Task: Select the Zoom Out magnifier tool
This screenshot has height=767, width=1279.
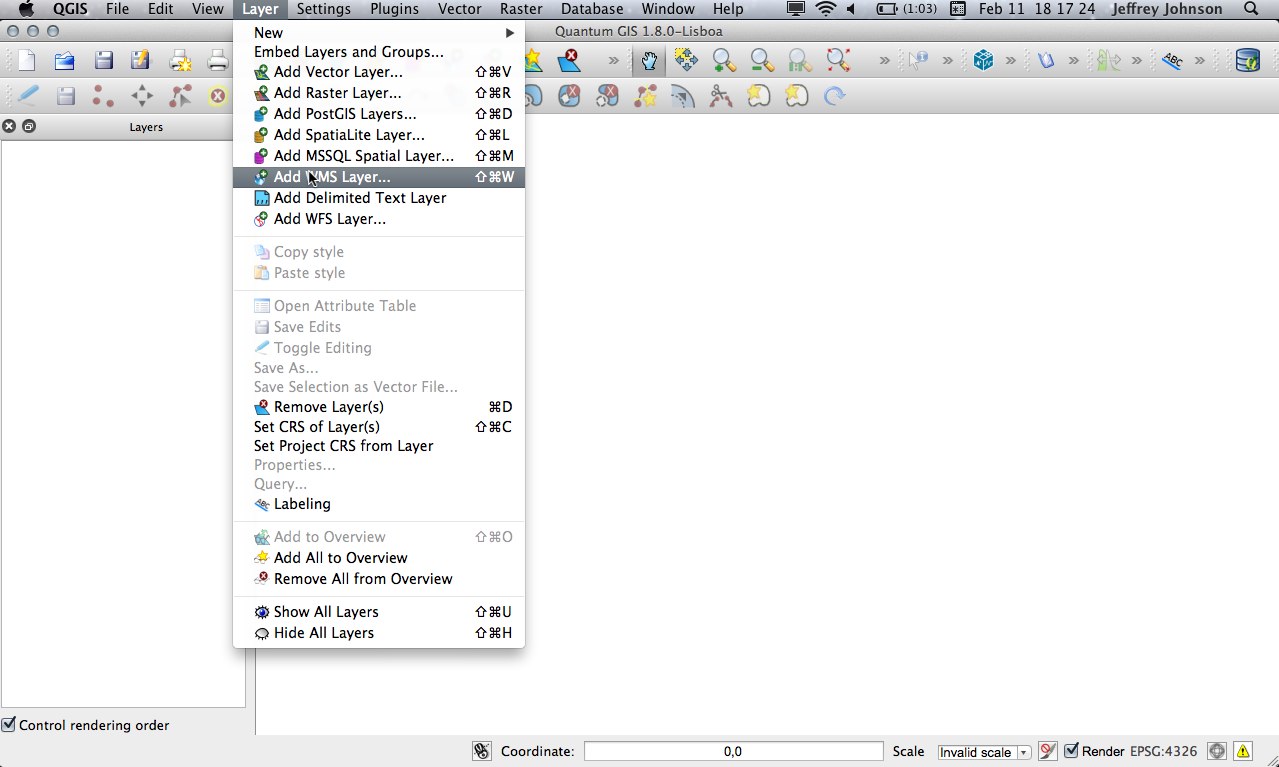Action: (x=762, y=61)
